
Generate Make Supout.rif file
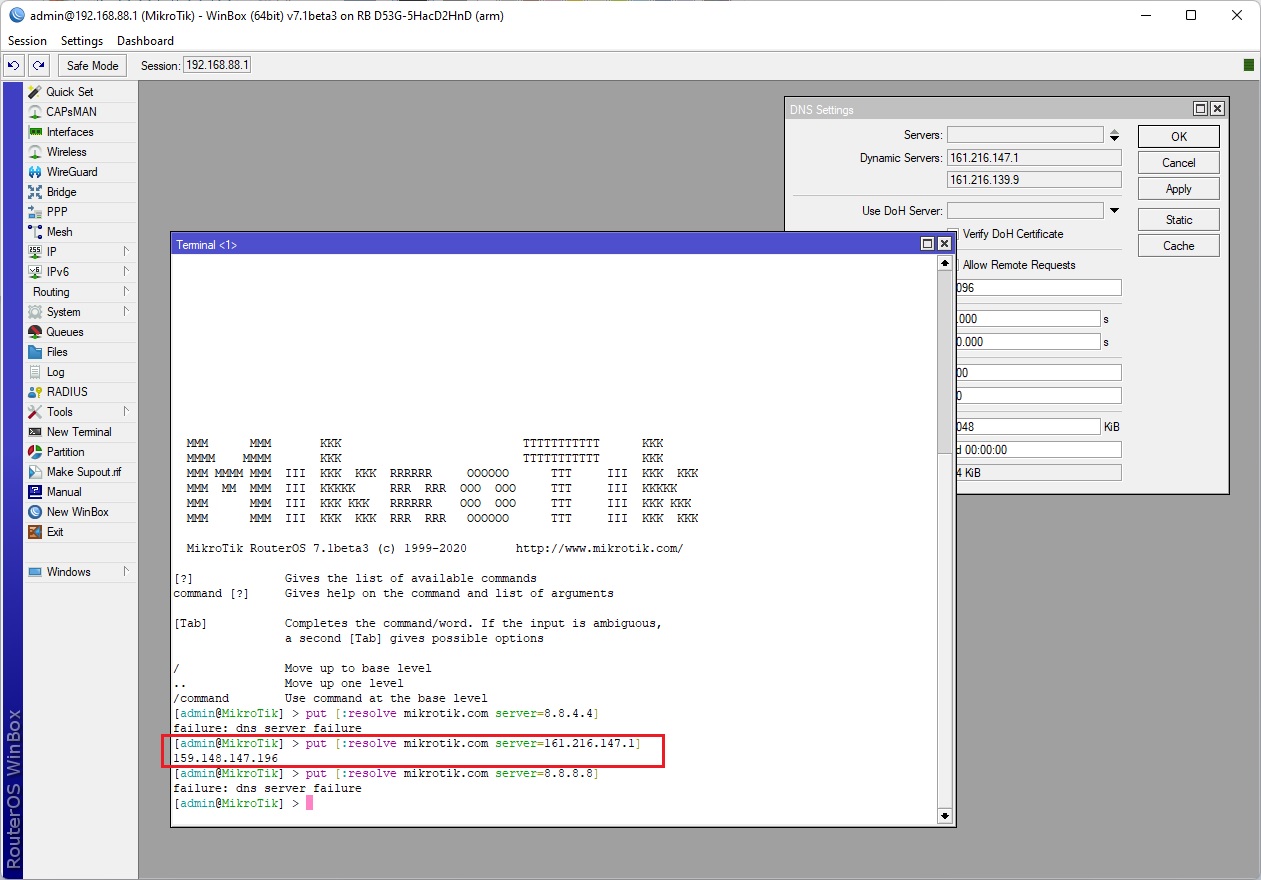83,472
